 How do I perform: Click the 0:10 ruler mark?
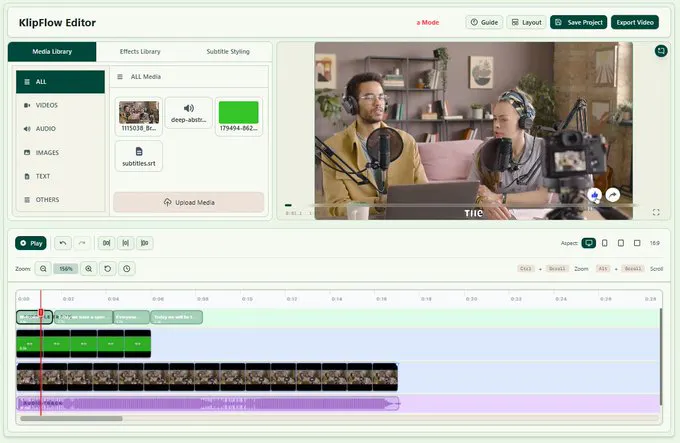click(247, 299)
